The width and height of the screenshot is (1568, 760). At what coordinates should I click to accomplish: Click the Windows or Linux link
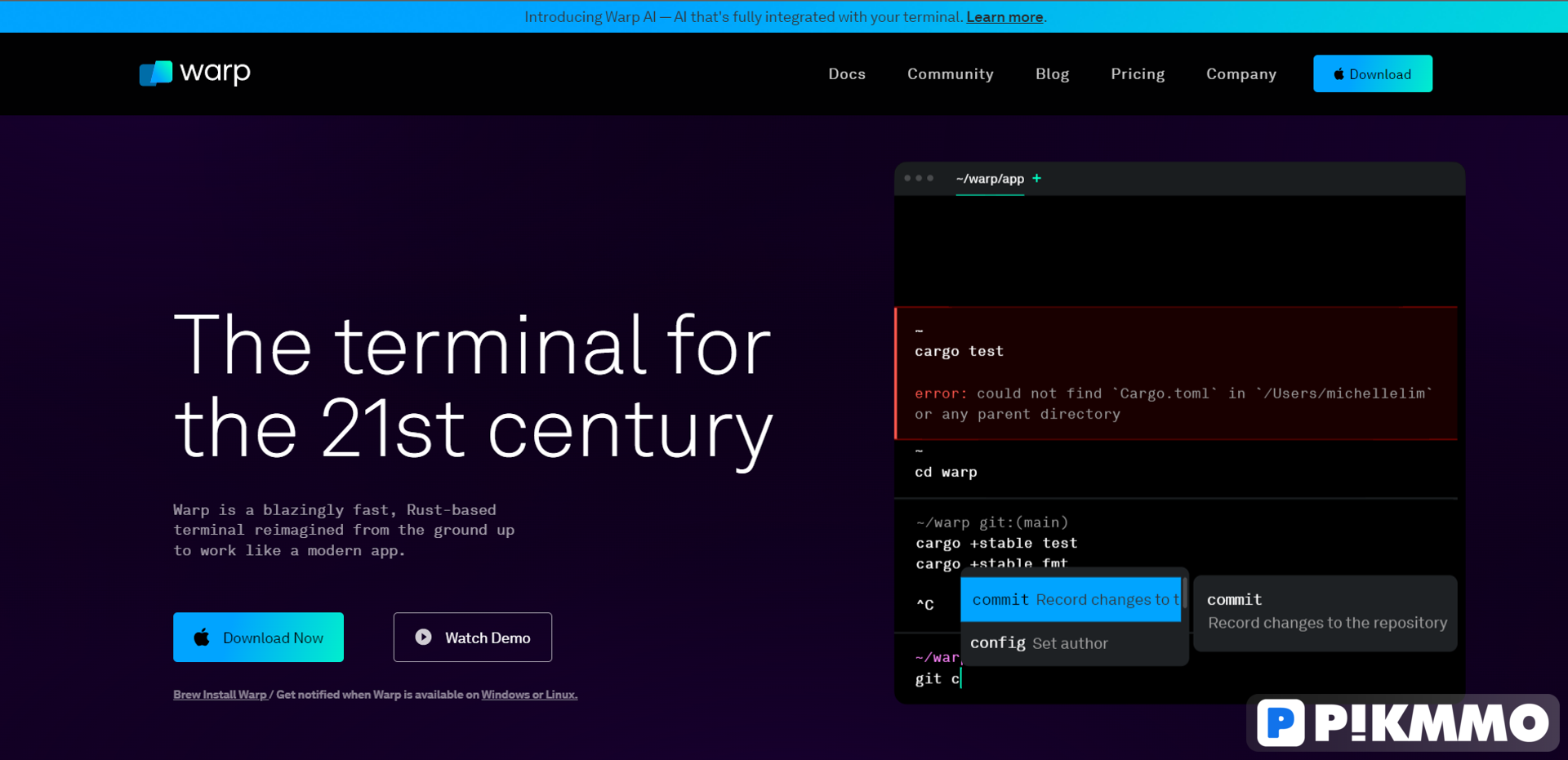[x=529, y=695]
